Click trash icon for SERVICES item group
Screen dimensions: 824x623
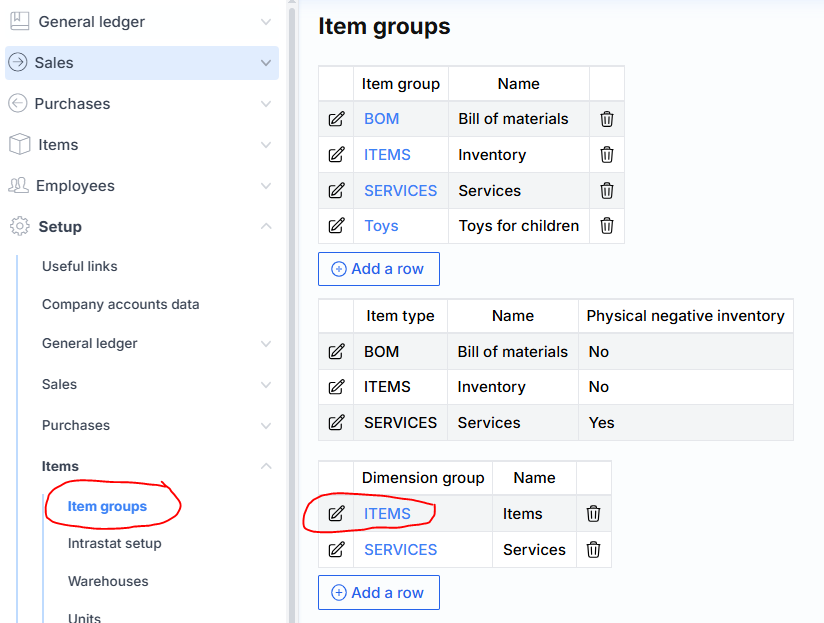(606, 190)
